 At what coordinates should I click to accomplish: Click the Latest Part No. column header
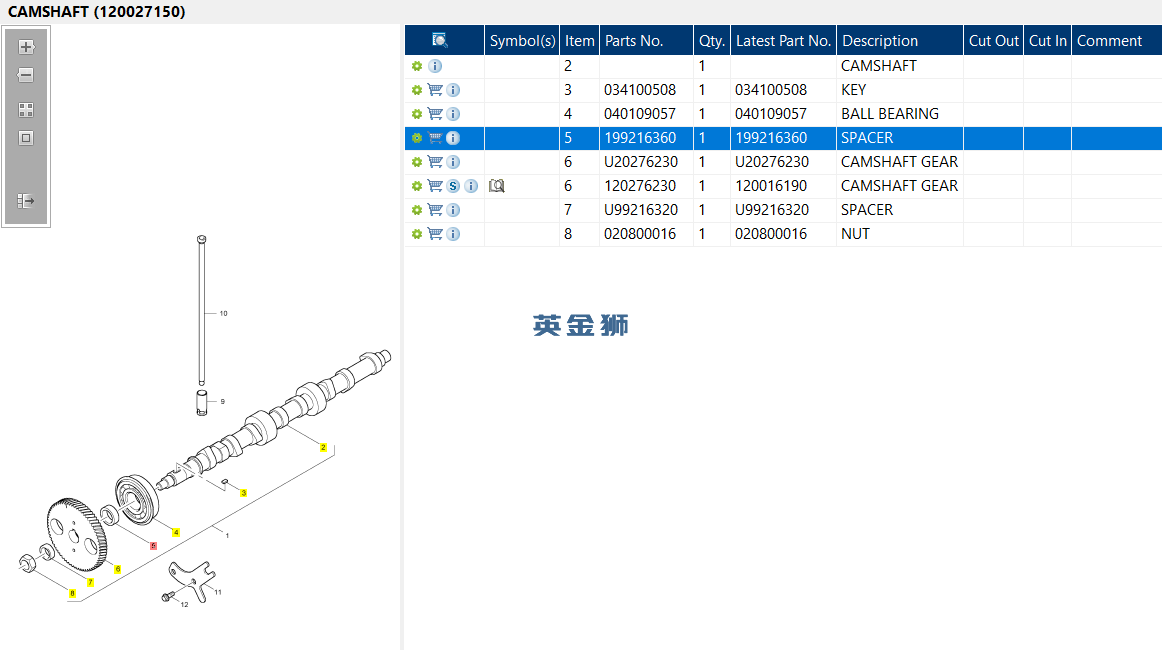click(x=783, y=41)
